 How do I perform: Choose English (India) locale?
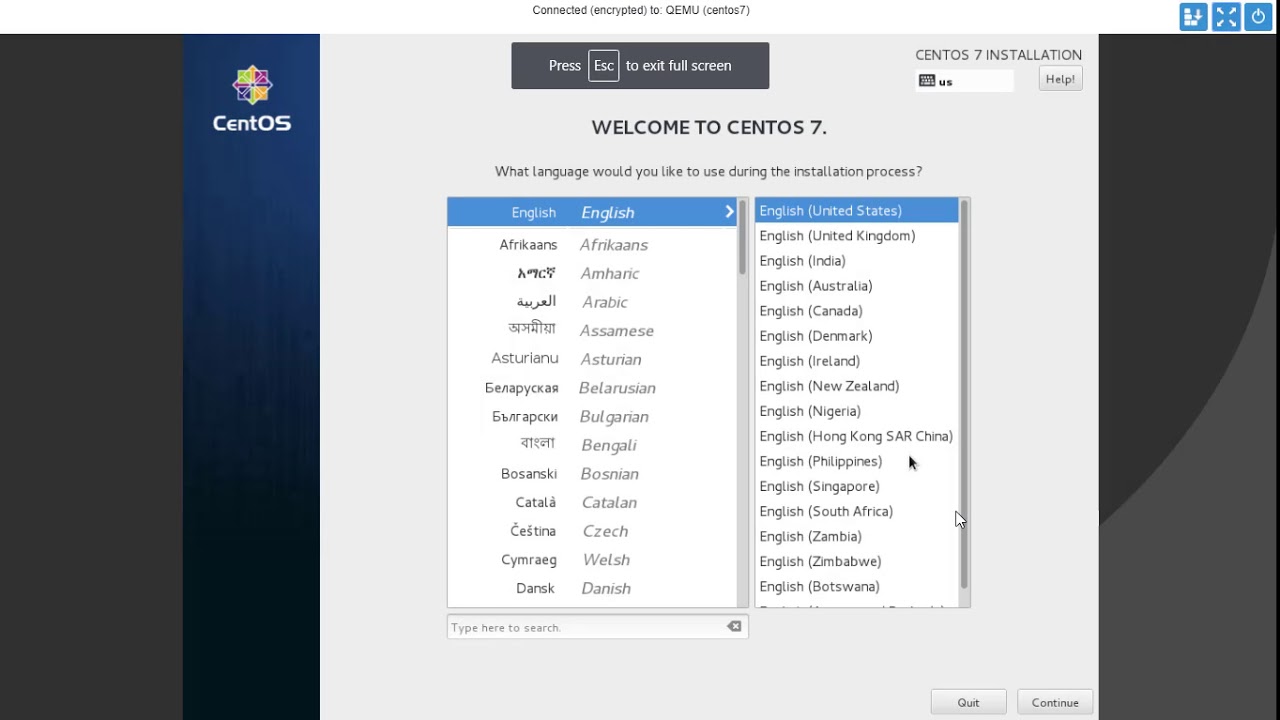click(857, 260)
